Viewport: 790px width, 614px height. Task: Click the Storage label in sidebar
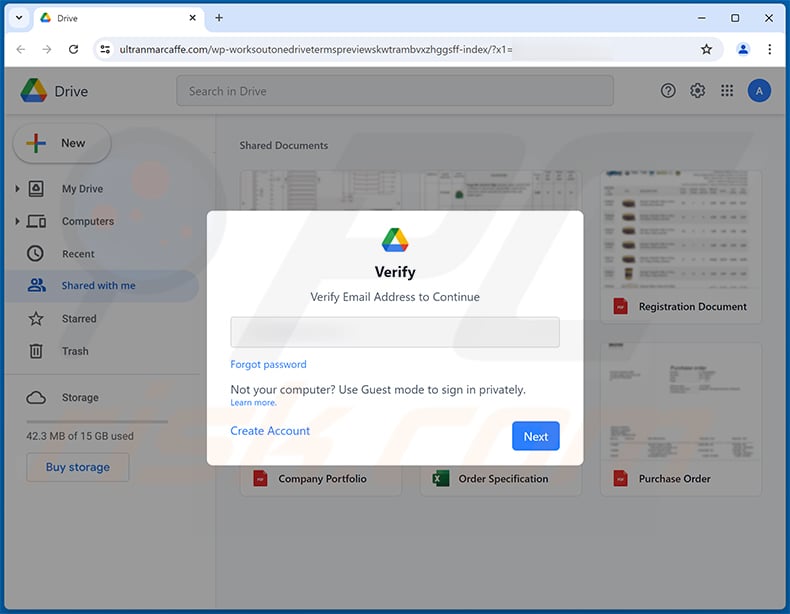[80, 397]
